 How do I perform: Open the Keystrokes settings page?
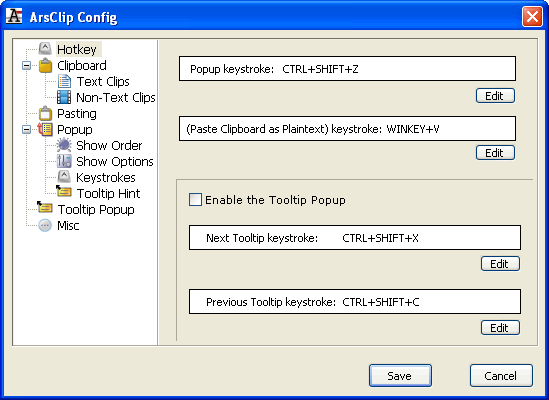(106, 178)
